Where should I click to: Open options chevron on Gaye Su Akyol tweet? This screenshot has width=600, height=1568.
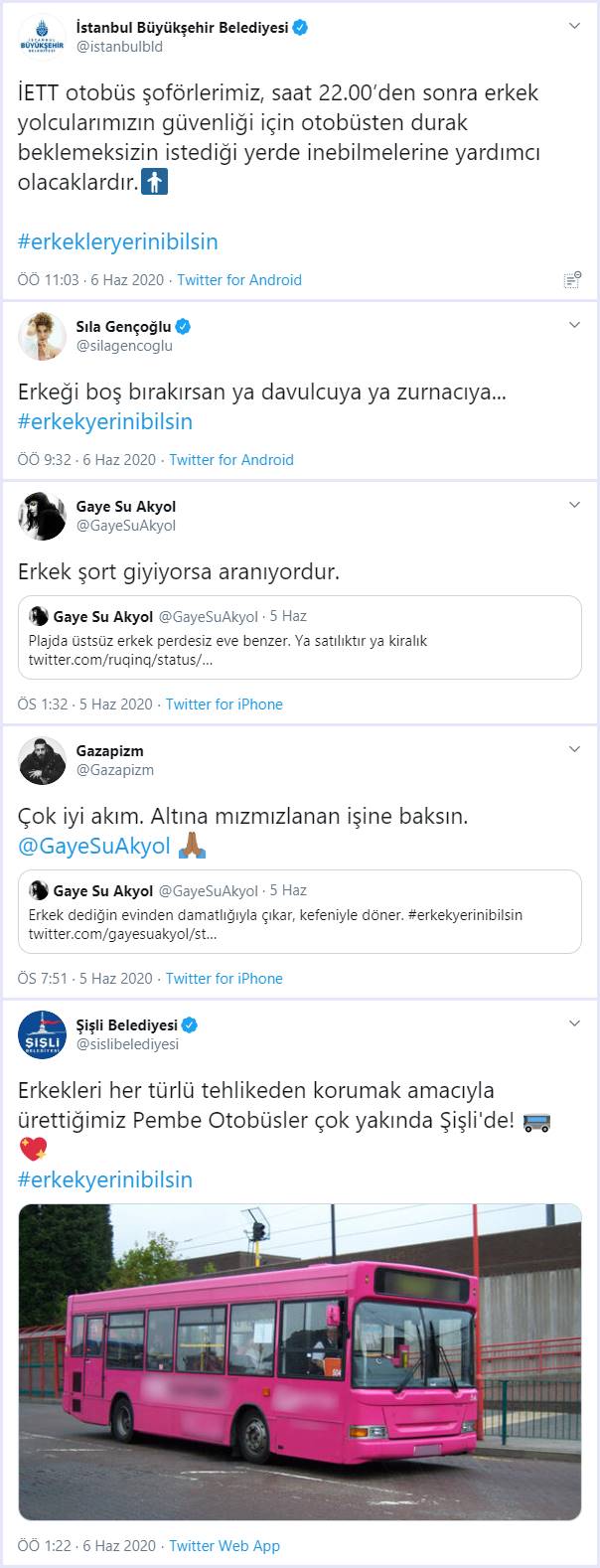[574, 506]
